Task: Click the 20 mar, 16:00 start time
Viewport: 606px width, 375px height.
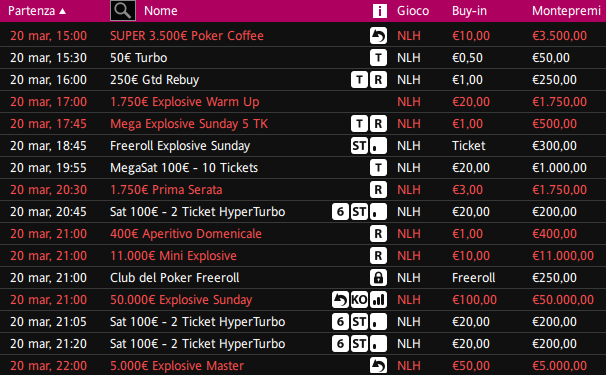Action: coord(48,80)
